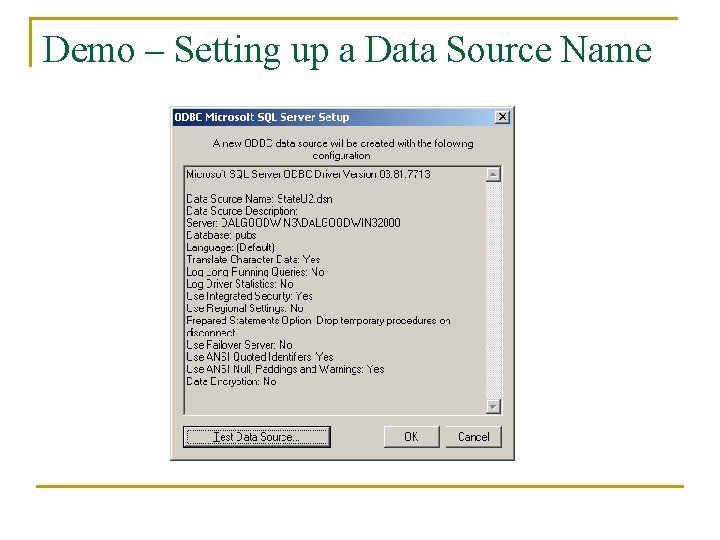Select the Data Source Description line
The height and width of the screenshot is (540, 720).
pos(242,211)
